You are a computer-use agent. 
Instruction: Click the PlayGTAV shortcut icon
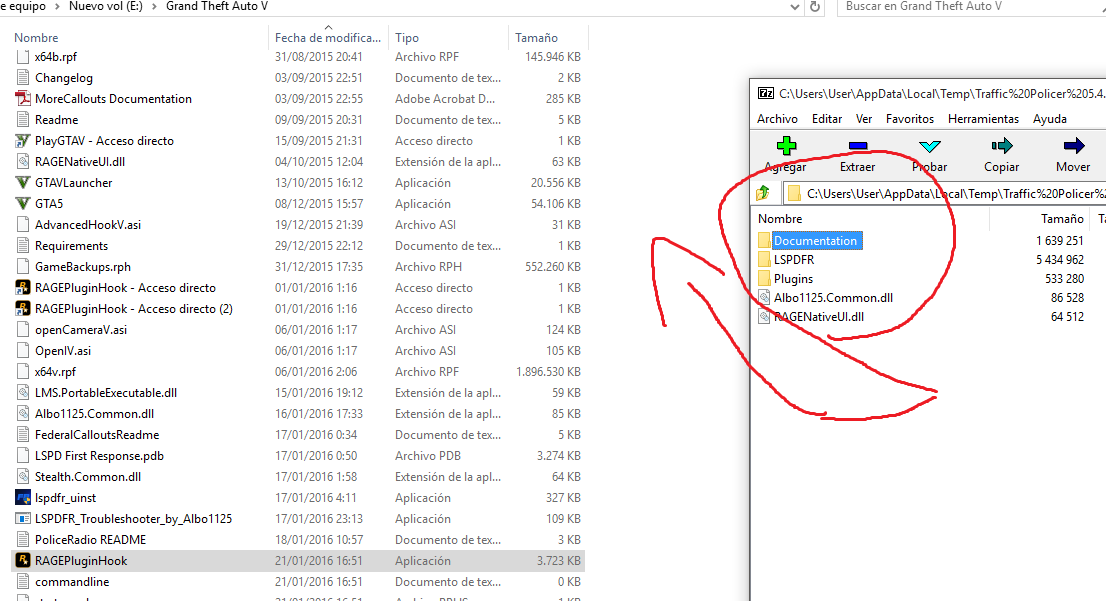coord(23,141)
